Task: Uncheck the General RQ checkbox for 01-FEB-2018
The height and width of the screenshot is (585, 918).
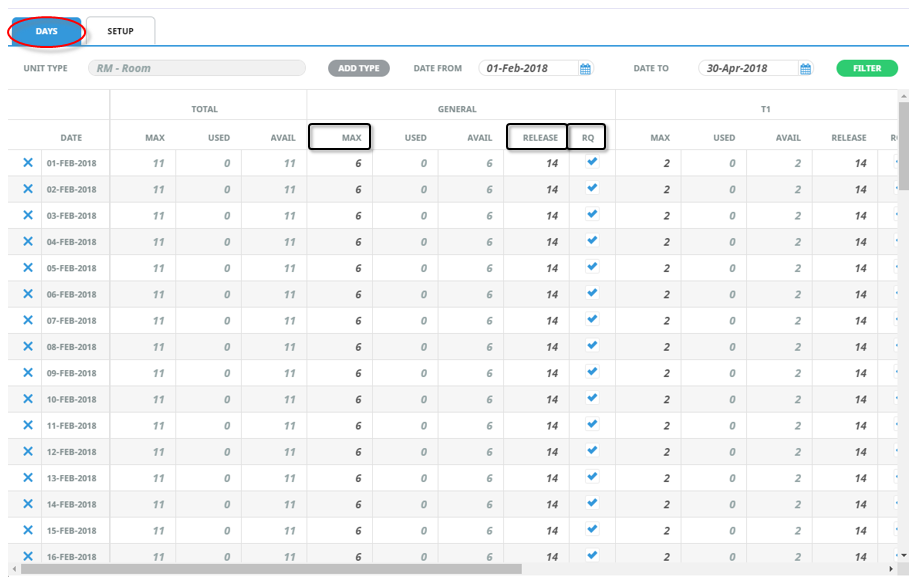Action: [x=592, y=161]
